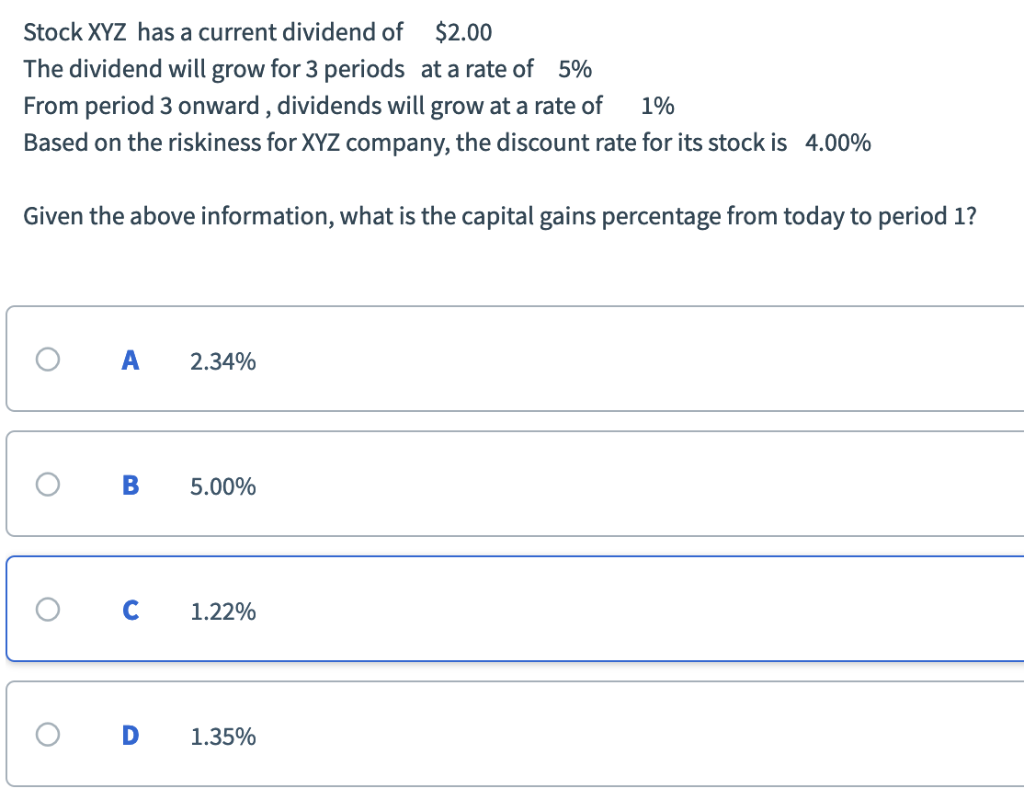The height and width of the screenshot is (800, 1024).
Task: Select the radio button for answer C
Action: [x=46, y=610]
